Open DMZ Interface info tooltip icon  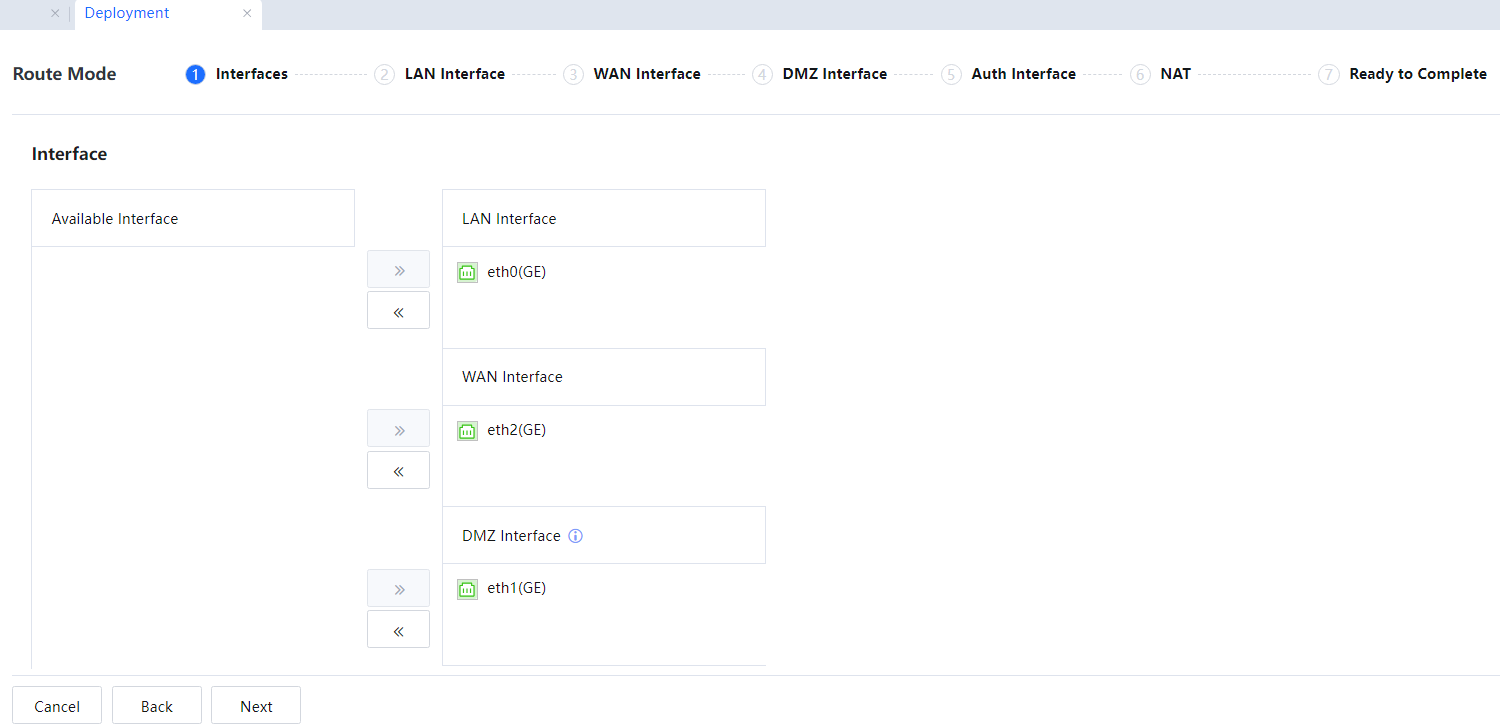[x=575, y=536]
